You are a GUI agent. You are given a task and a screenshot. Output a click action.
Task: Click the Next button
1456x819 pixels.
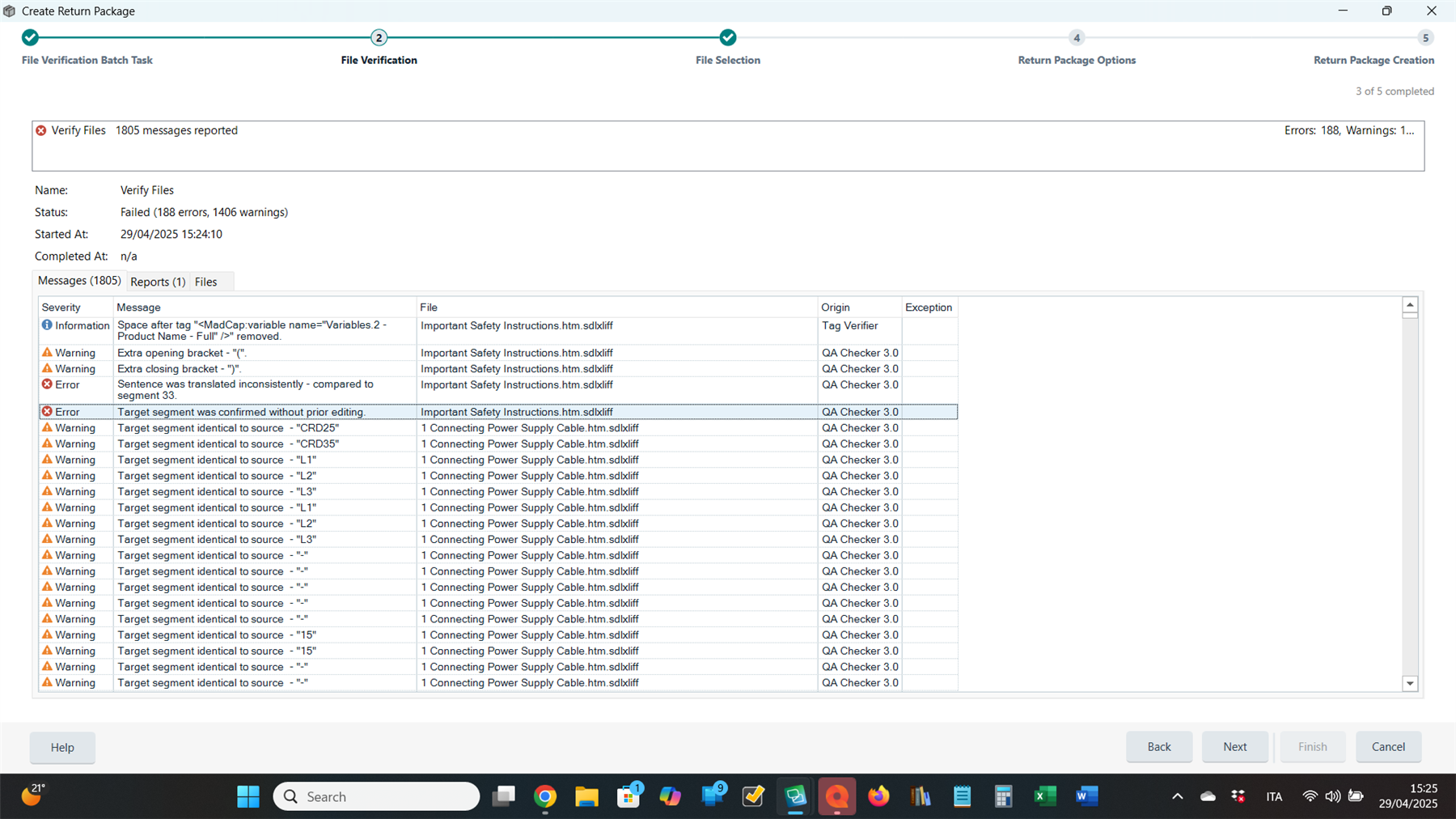(x=1234, y=747)
